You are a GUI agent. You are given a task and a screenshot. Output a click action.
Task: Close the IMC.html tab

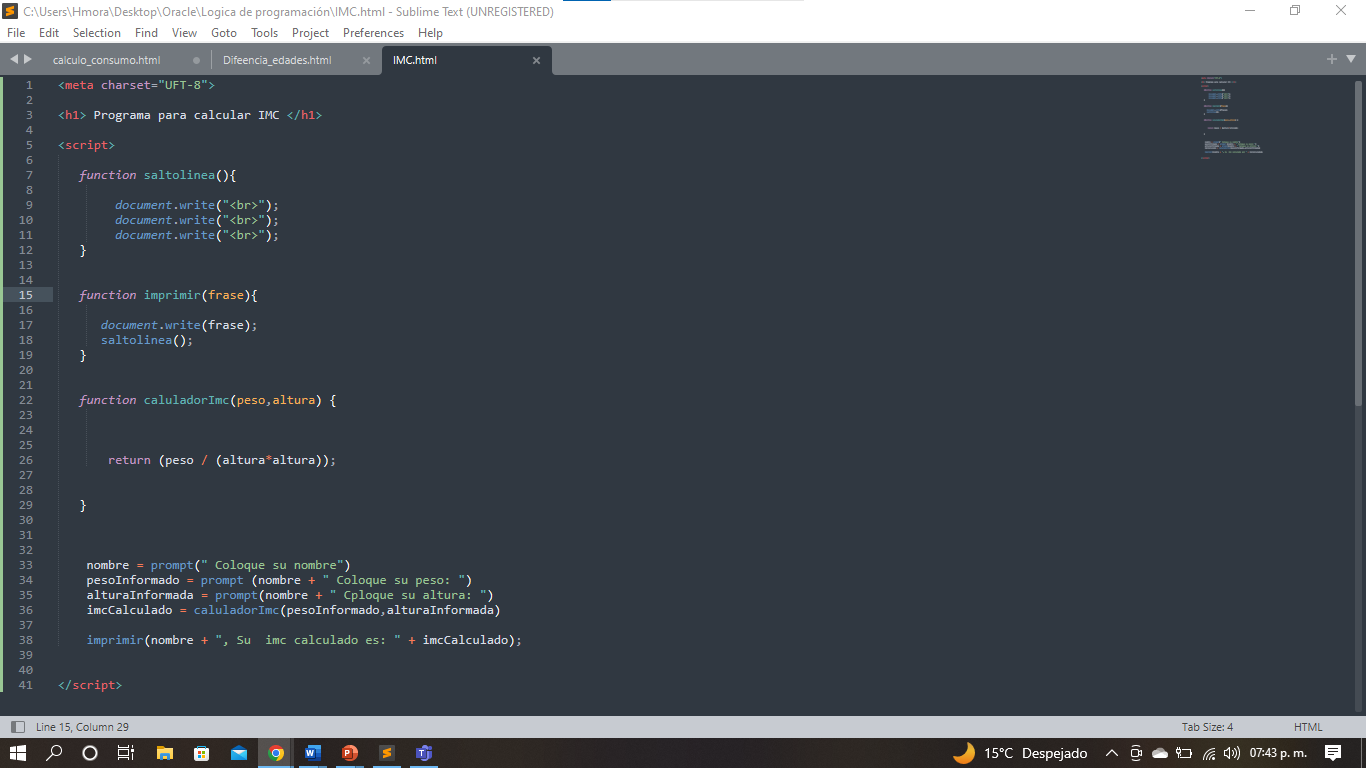[536, 60]
